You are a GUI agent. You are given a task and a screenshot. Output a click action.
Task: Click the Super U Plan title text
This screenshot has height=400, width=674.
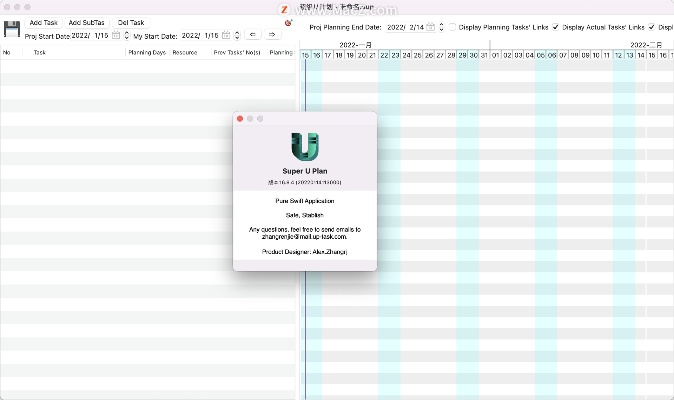[305, 171]
